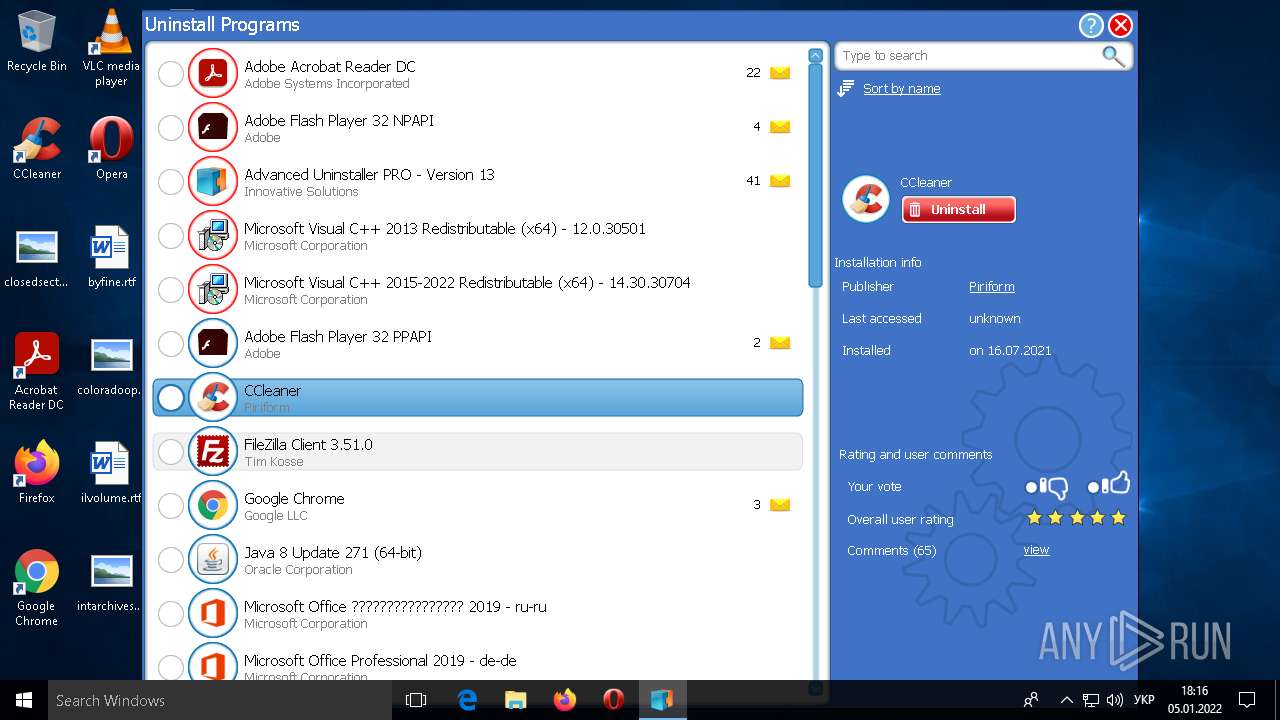Select Adobe Flash Player 32 PPAPI checkbox
This screenshot has width=1280, height=720.
171,343
